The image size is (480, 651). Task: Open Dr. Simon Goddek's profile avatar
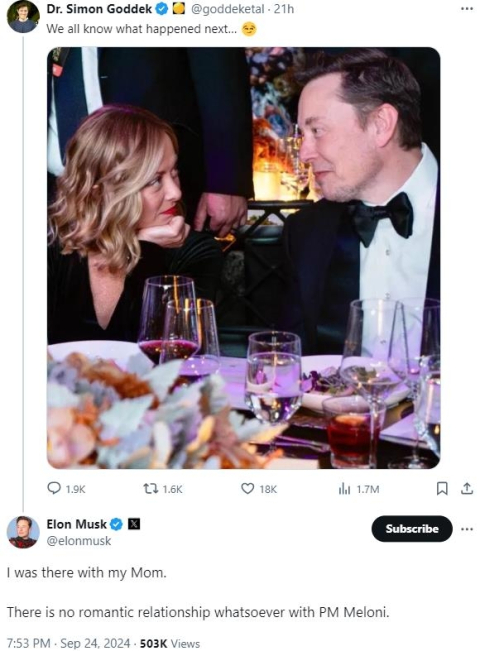pos(23,17)
